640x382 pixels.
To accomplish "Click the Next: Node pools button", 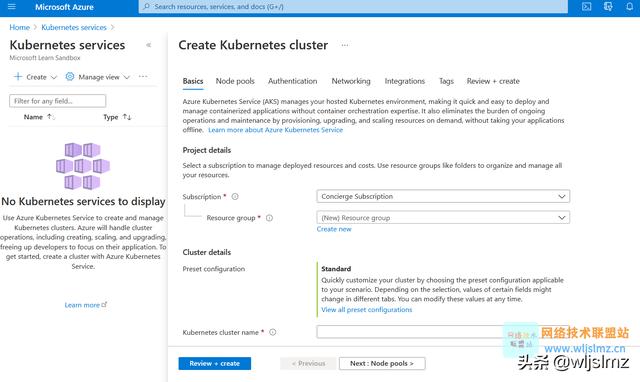I will coord(382,363).
